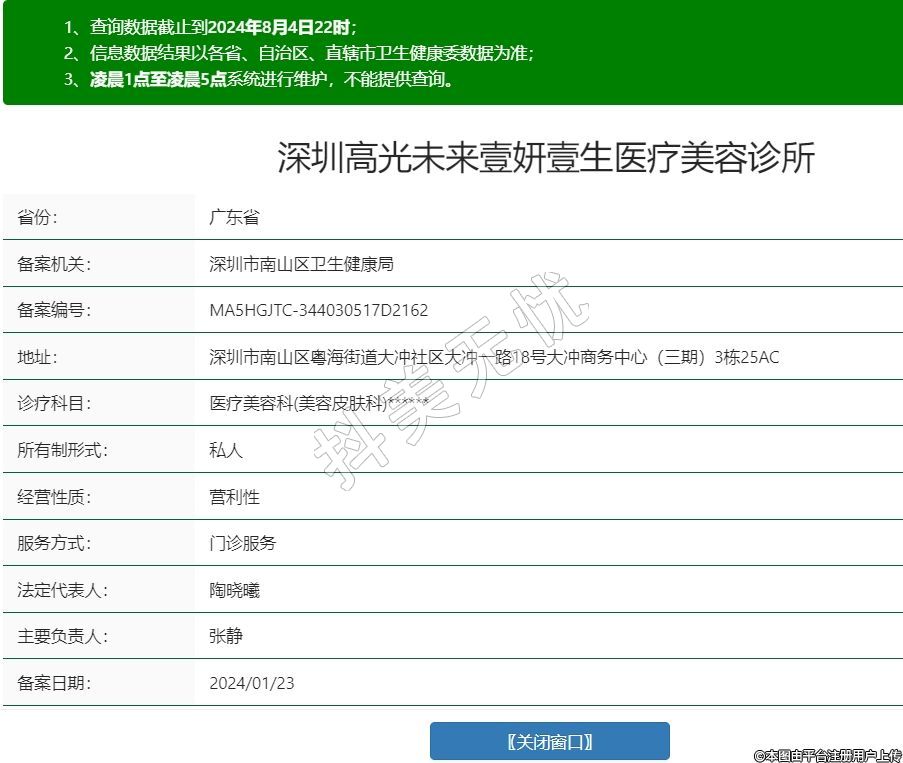Select the 备案编号 value MA5HGJTC-344030517D2162
This screenshot has height=763, width=903.
pos(318,310)
